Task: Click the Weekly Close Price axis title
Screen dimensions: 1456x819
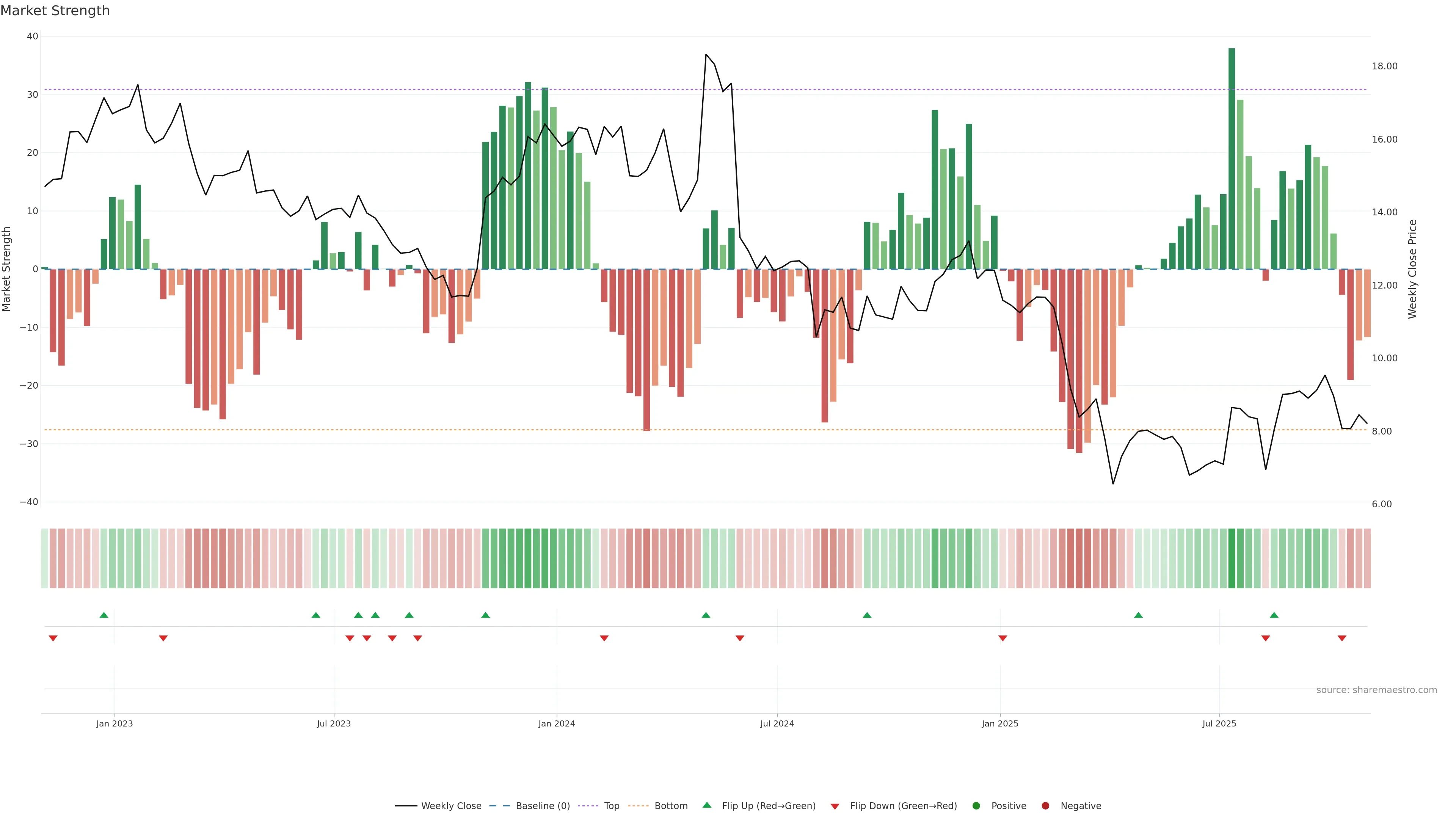Action: coord(1412,269)
